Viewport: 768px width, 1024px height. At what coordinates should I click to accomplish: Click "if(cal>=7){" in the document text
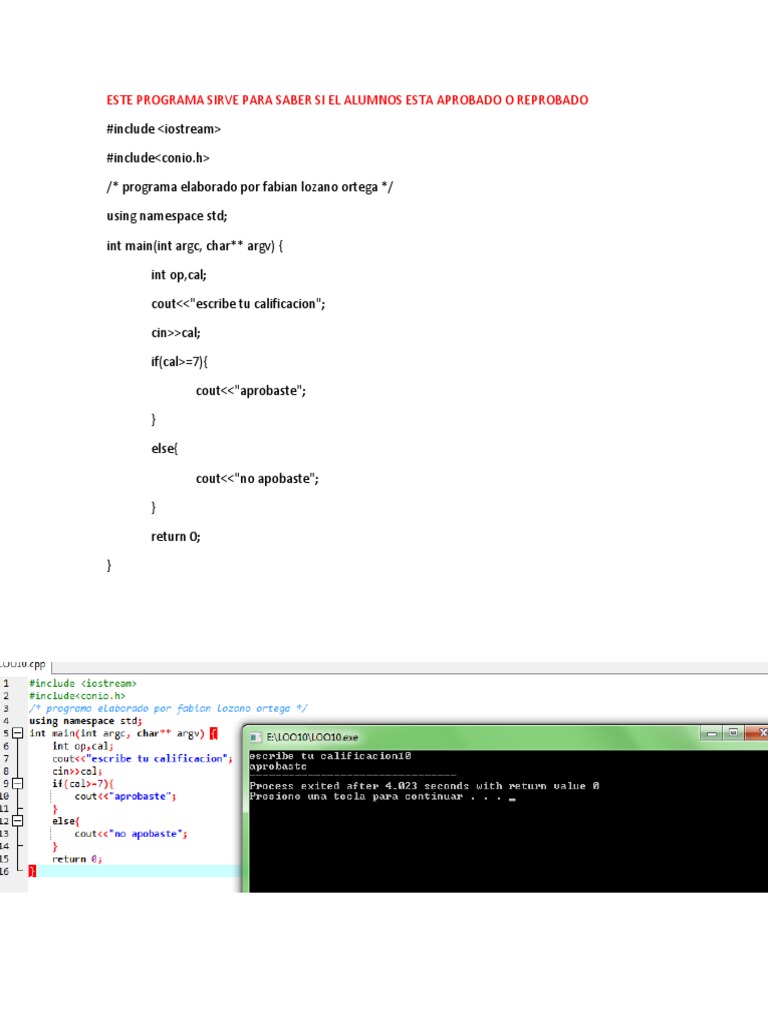tap(180, 361)
